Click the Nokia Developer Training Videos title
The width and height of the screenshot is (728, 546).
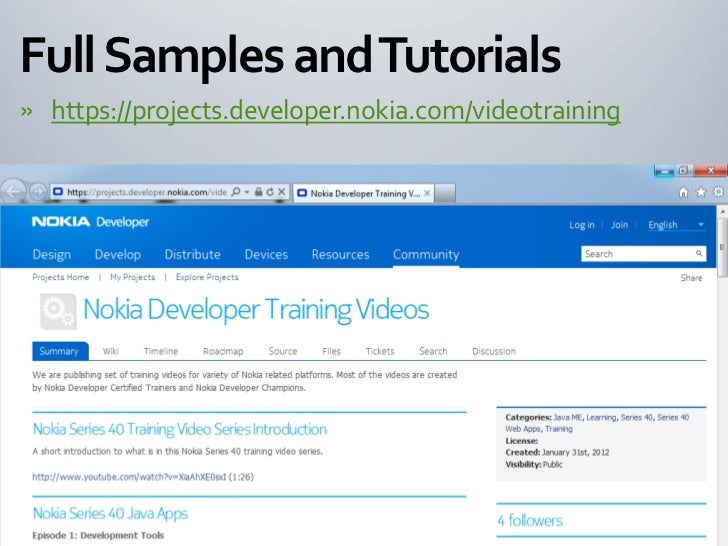(256, 310)
